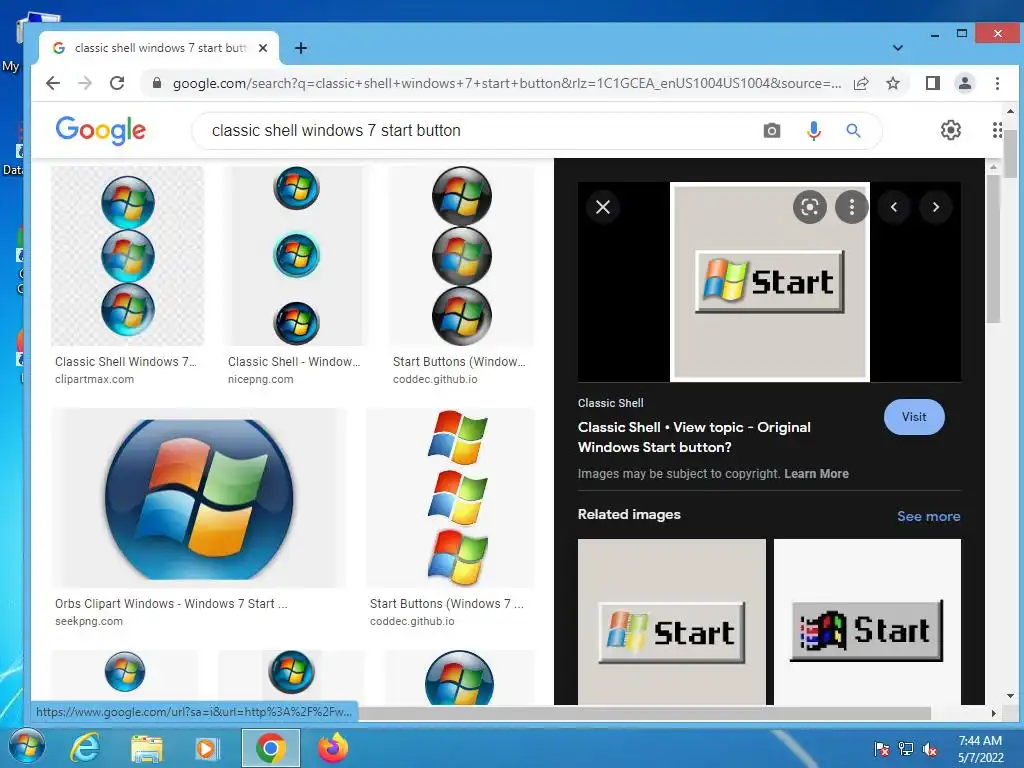Image resolution: width=1024 pixels, height=768 pixels.
Task: Open seekpng.com Orbs Clipart thumbnail
Action: [x=199, y=498]
